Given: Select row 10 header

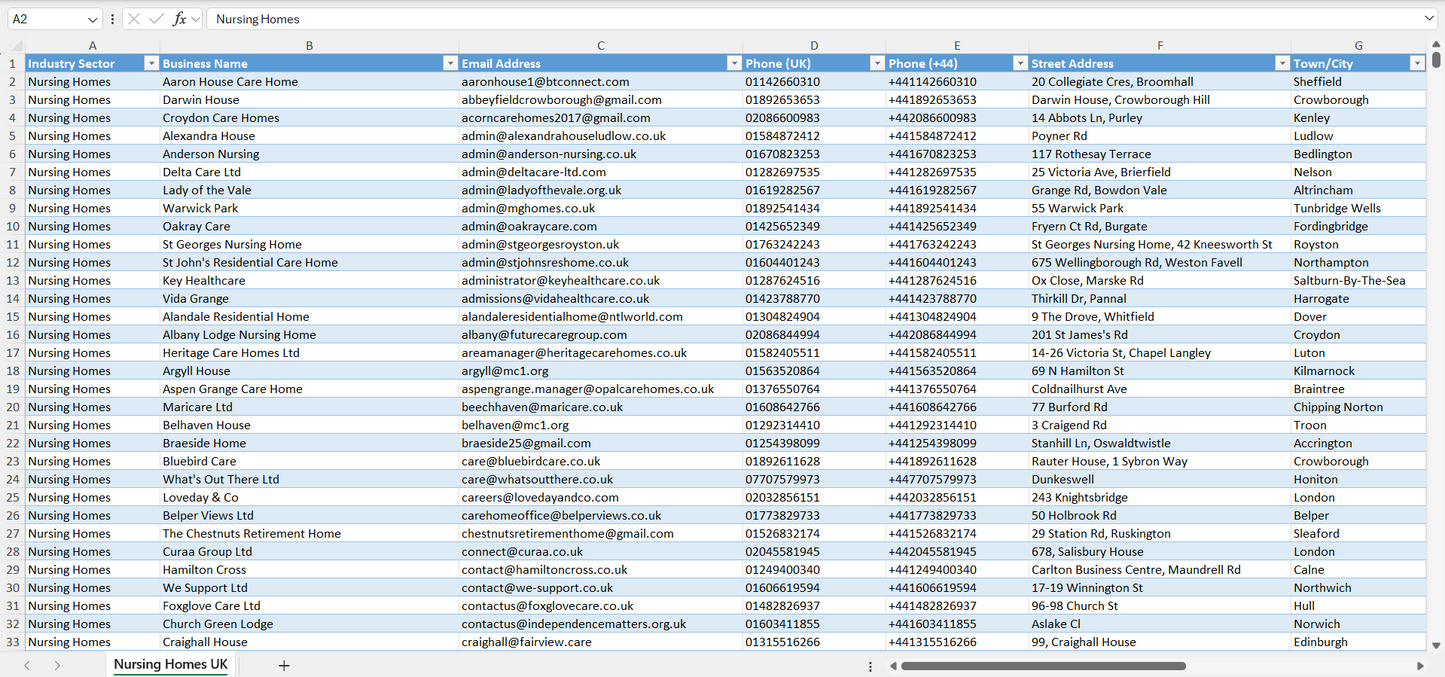Looking at the screenshot, I should [13, 226].
